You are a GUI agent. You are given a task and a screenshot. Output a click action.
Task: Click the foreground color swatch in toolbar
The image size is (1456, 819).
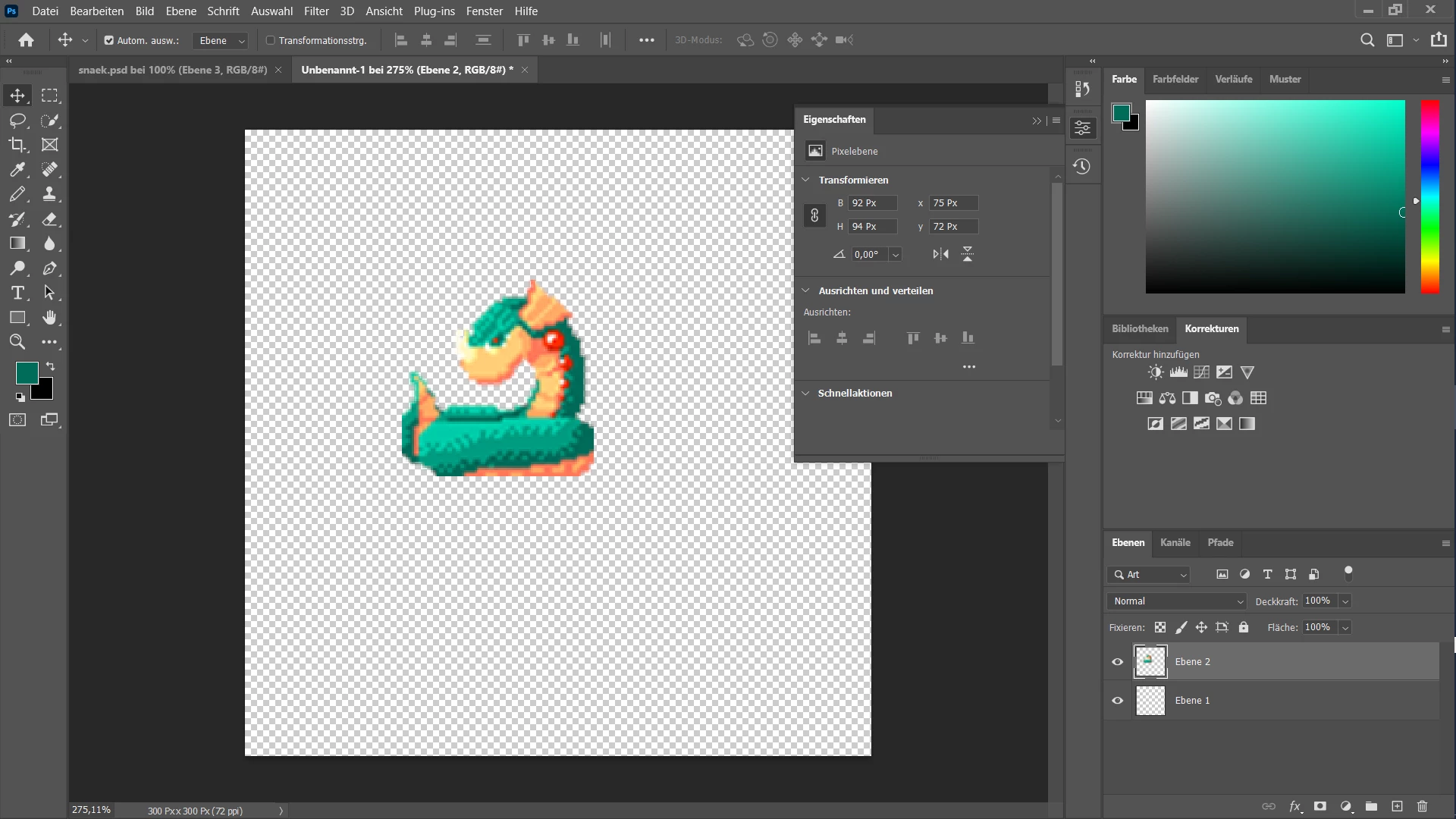click(x=27, y=372)
